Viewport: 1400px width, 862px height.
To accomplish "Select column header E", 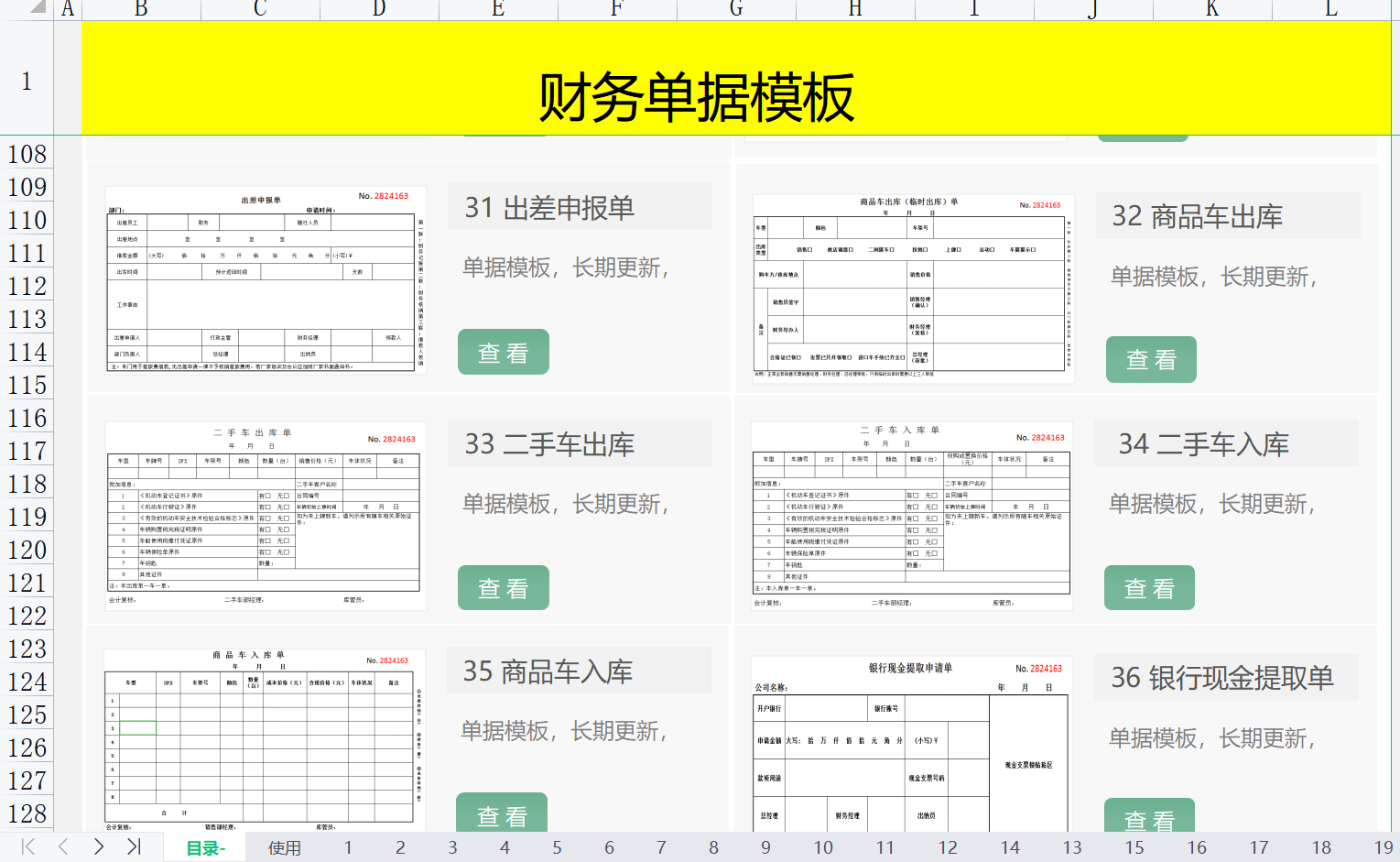I will click(x=497, y=8).
